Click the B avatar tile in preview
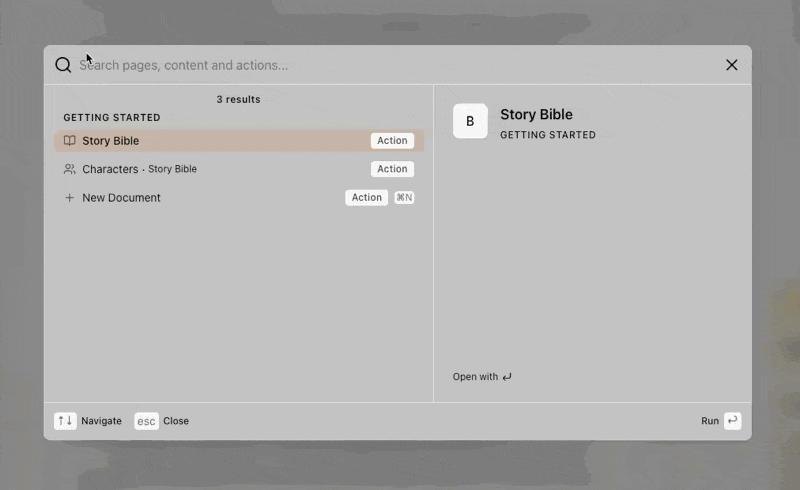This screenshot has width=800, height=490. pyautogui.click(x=470, y=121)
